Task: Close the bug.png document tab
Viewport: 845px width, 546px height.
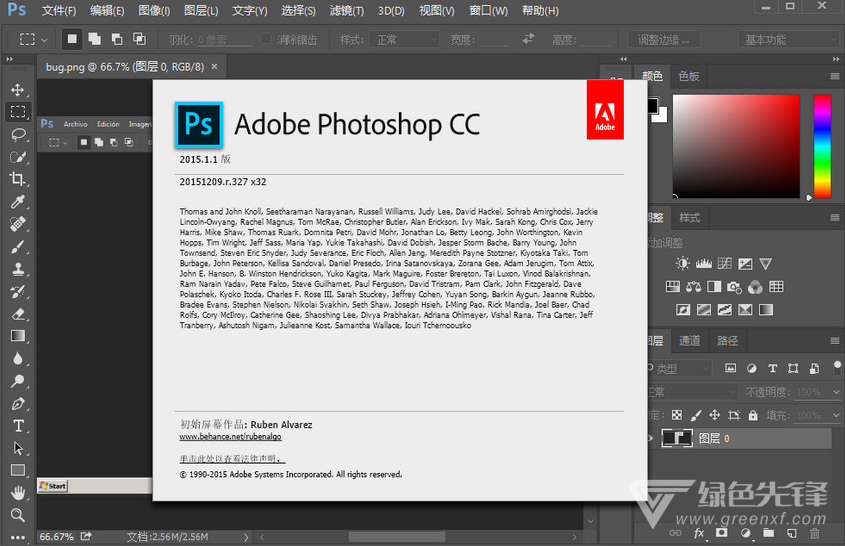Action: [214, 66]
